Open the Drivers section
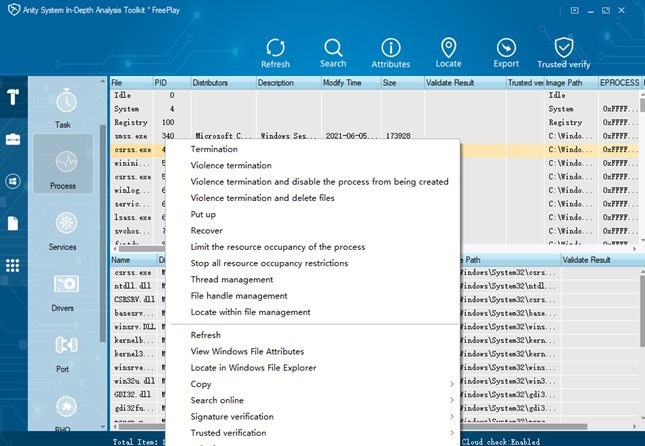Screen dimensions: 645x446 (67, 292)
